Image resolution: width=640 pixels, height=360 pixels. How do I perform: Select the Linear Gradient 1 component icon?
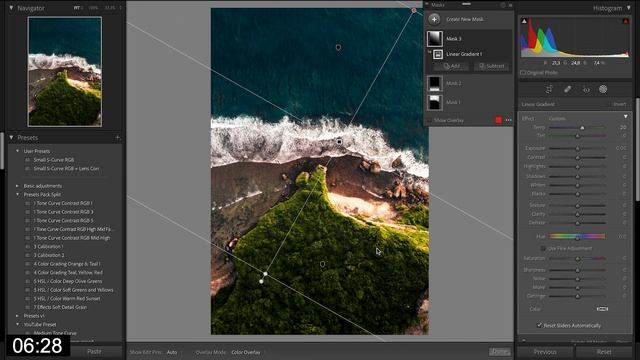click(x=438, y=54)
